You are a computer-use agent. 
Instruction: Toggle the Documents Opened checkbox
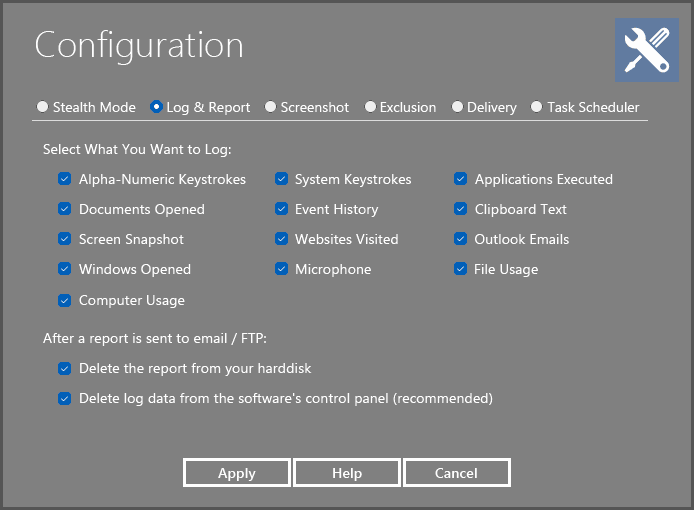coord(64,210)
